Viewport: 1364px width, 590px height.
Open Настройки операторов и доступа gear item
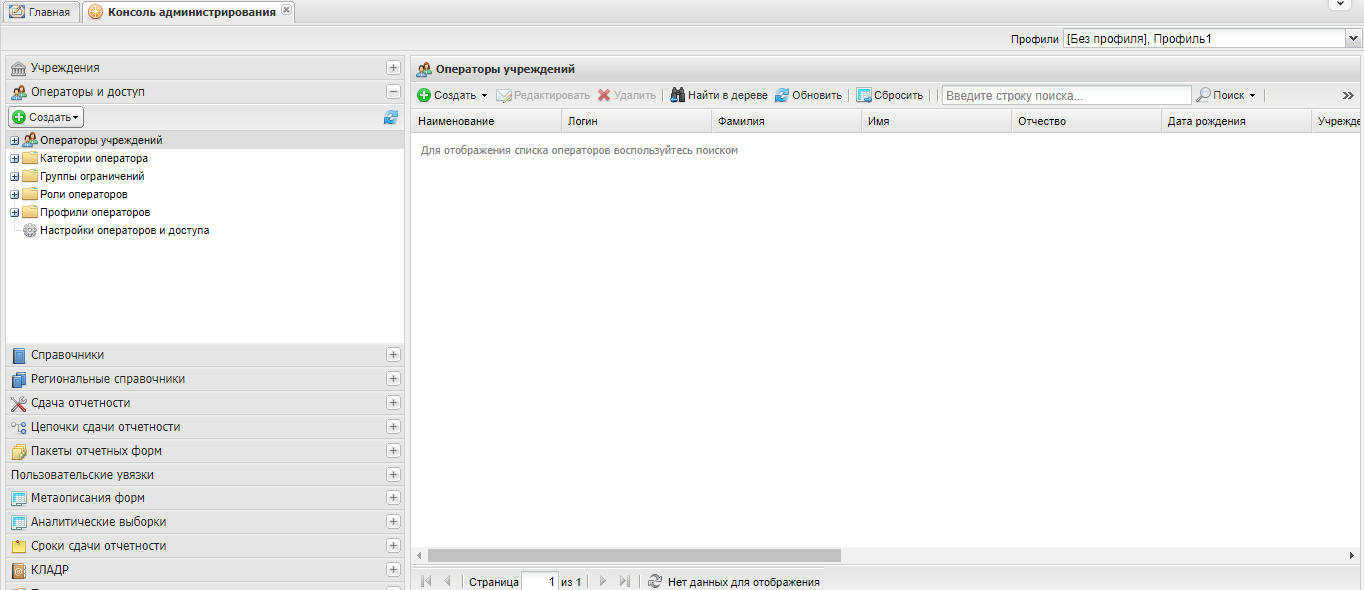pos(124,230)
